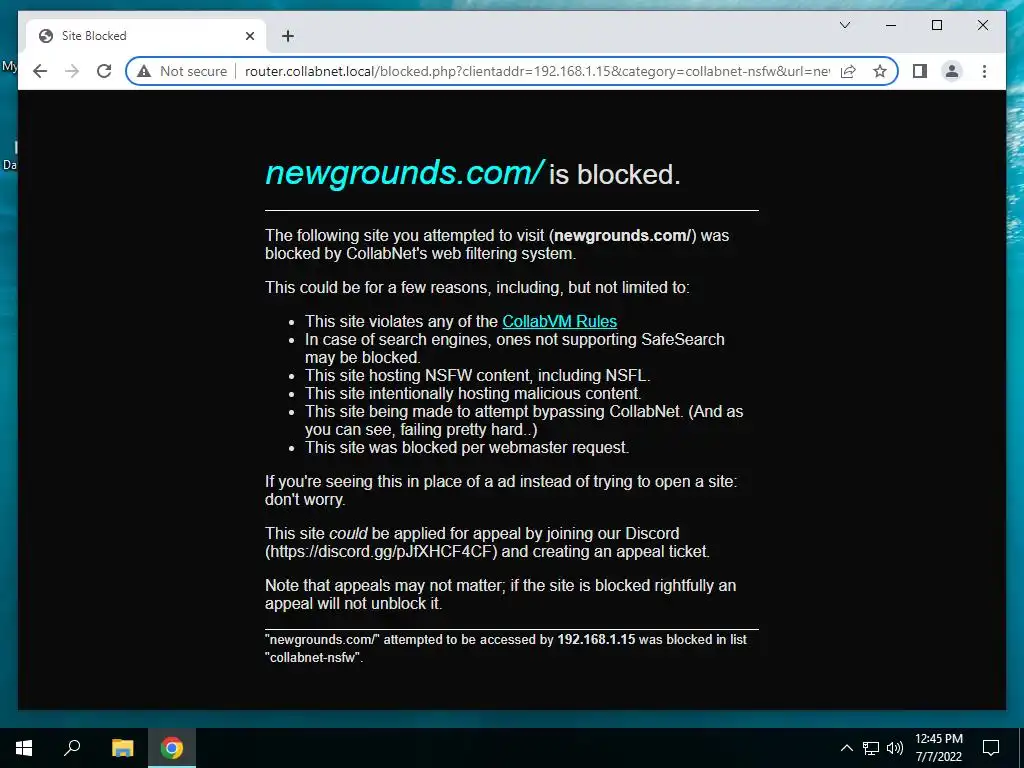1024x768 pixels.
Task: Show hidden system tray icons
Action: (846, 748)
